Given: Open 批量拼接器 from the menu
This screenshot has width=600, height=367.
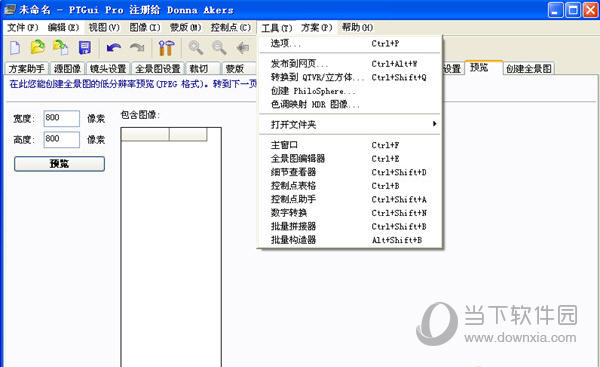Looking at the screenshot, I should click(350, 227).
